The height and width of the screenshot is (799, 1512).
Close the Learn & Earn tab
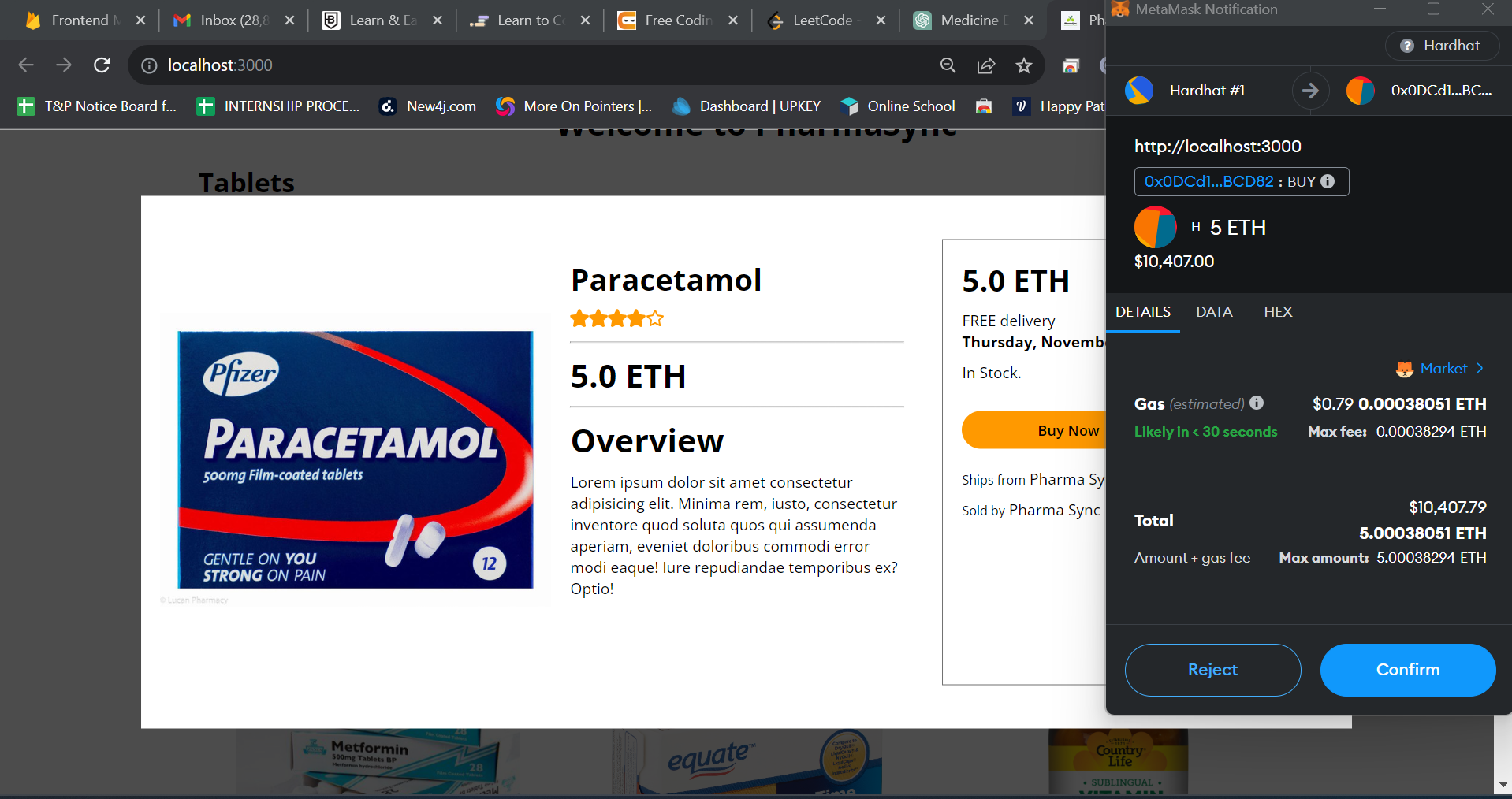click(x=438, y=20)
